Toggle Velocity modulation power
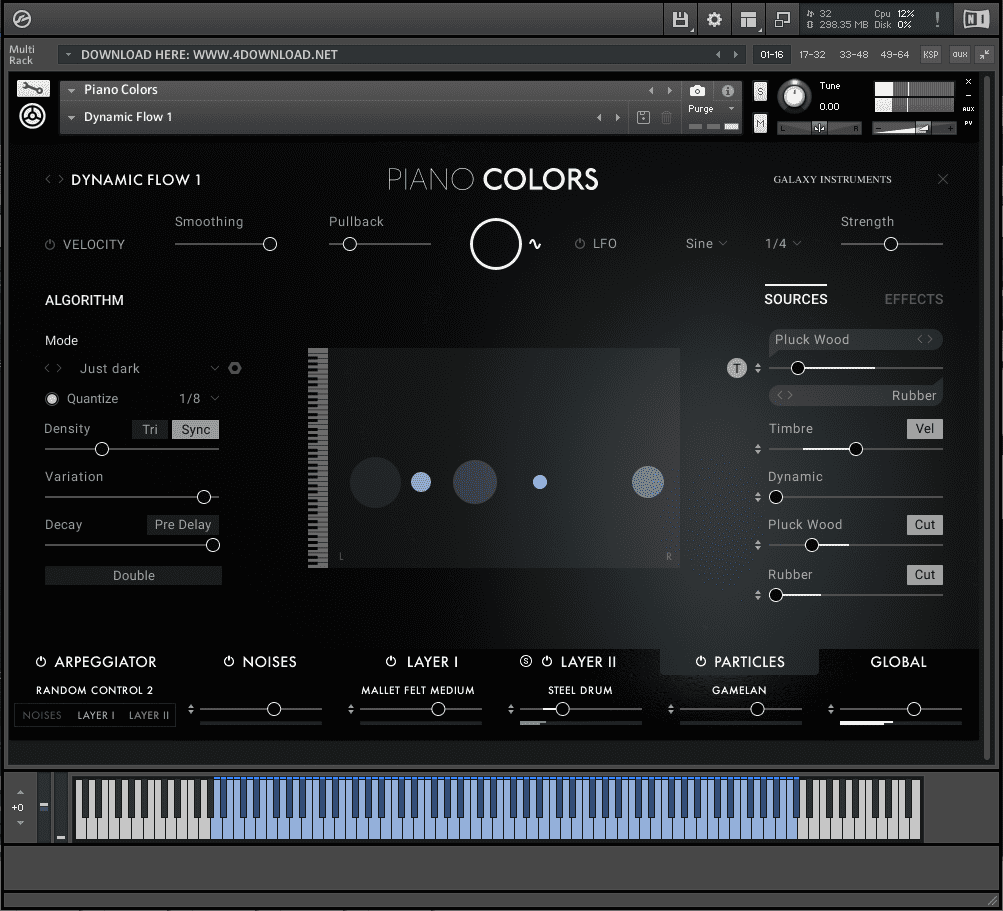 (50, 244)
